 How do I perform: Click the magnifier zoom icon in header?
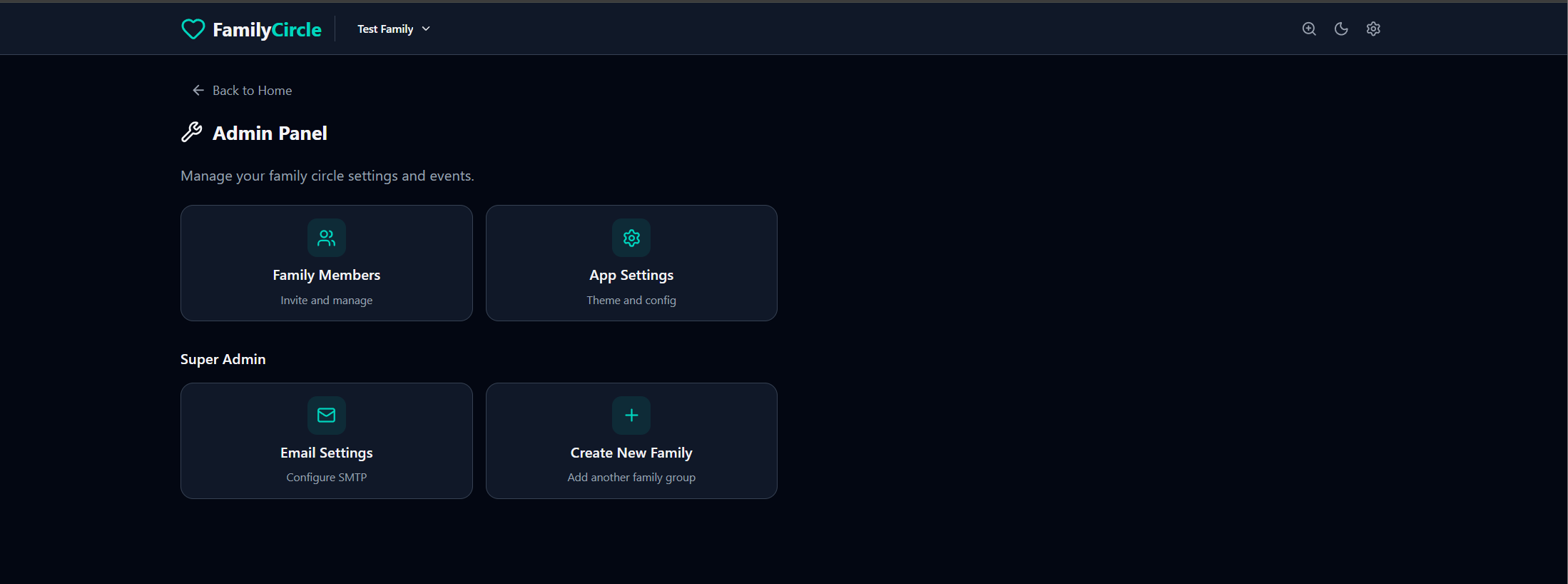[1309, 29]
